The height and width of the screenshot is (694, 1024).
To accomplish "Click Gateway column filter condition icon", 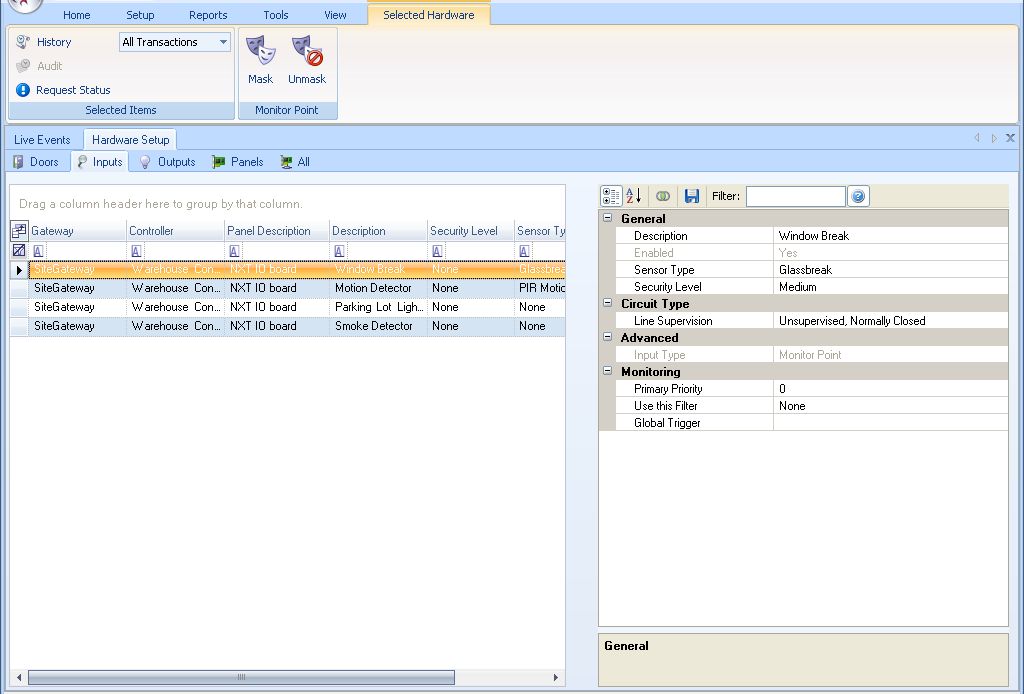I will [x=39, y=251].
